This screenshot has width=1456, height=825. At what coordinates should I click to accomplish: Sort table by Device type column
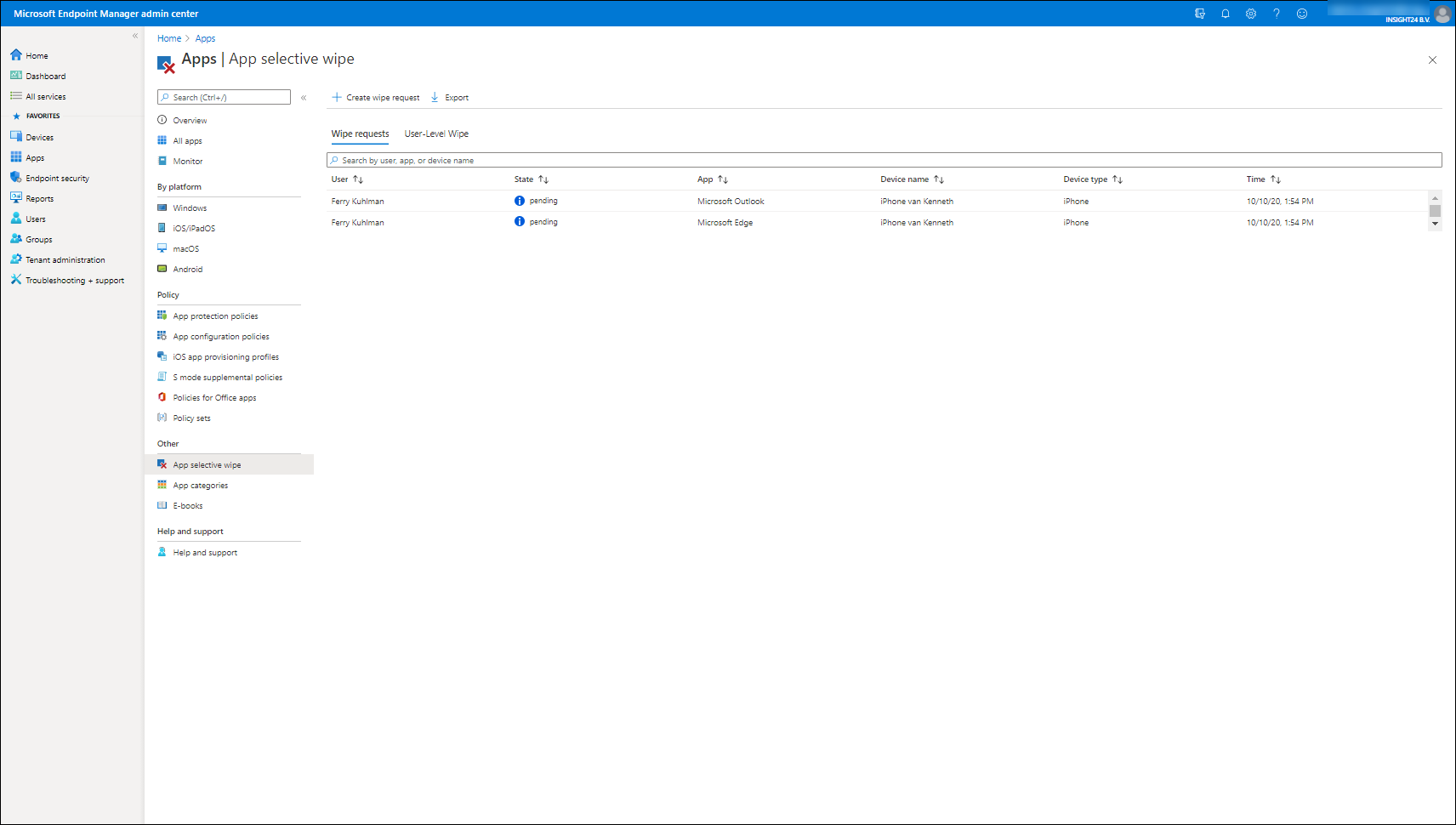pyautogui.click(x=1093, y=179)
